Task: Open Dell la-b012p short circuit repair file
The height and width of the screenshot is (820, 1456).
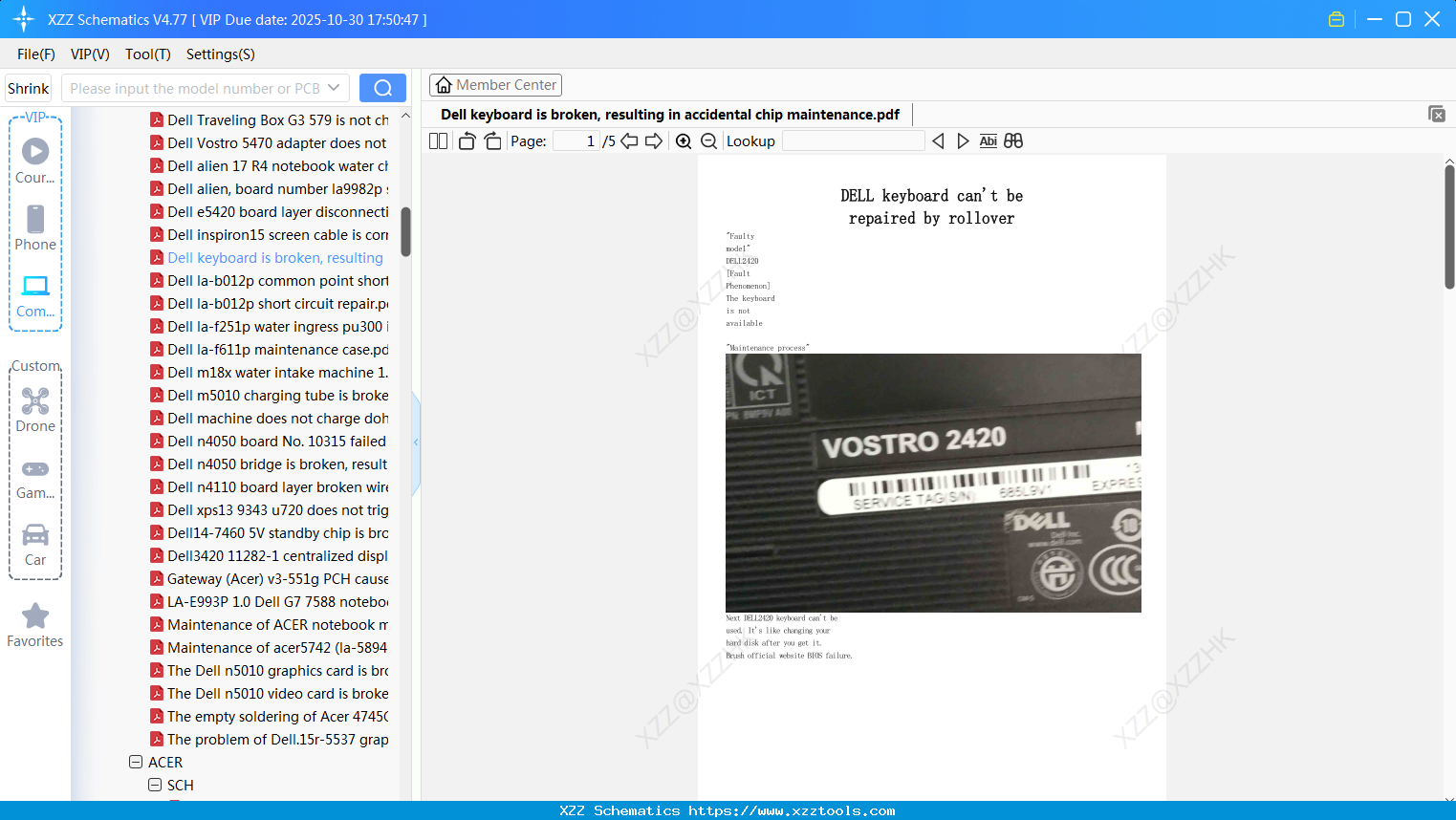Action: 269,304
